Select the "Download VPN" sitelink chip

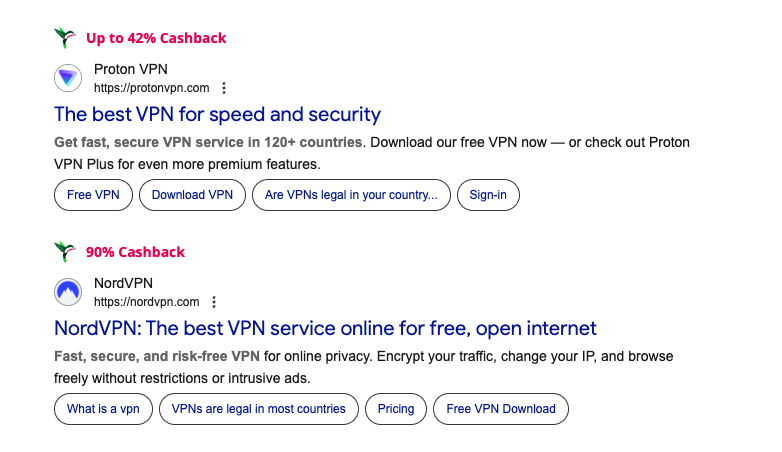click(x=192, y=195)
